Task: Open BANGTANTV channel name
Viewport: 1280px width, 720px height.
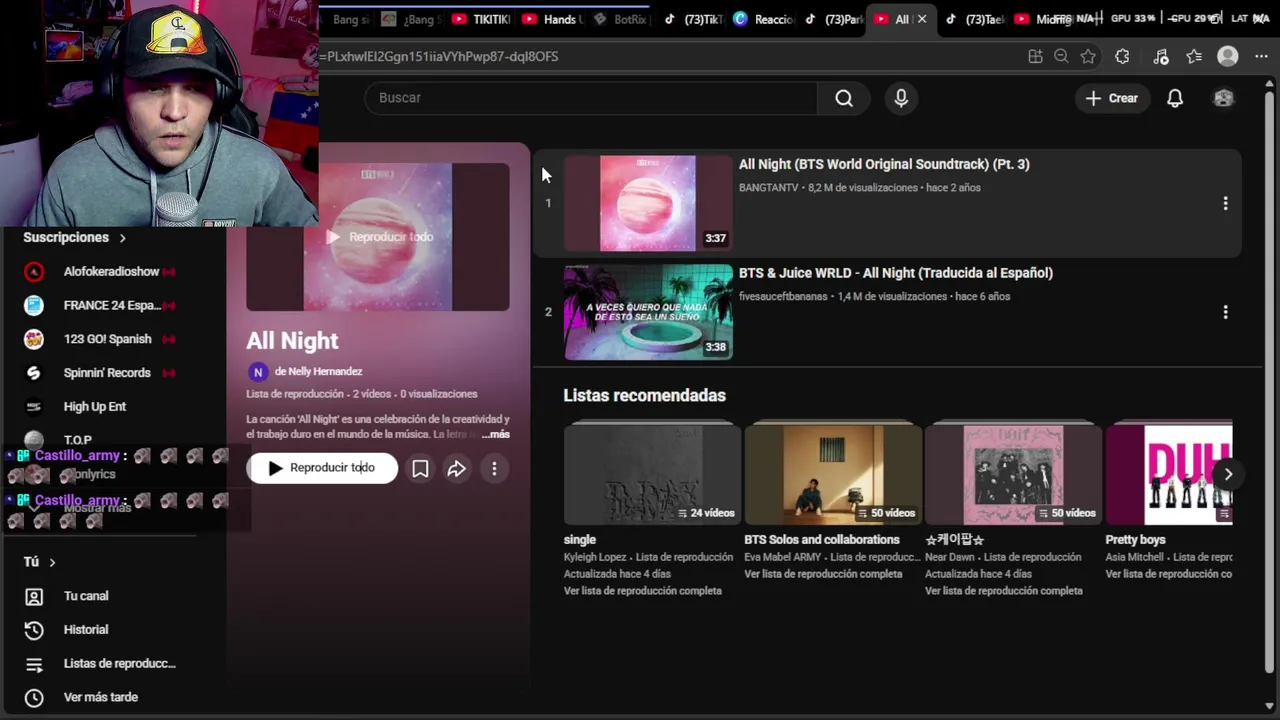Action: coord(769,188)
